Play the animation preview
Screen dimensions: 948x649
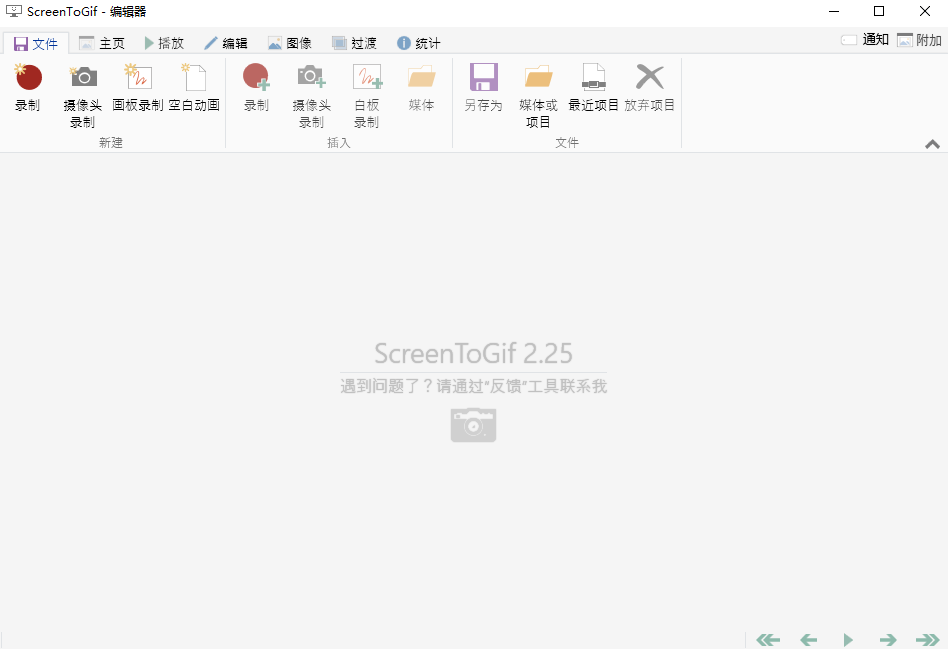coord(848,639)
